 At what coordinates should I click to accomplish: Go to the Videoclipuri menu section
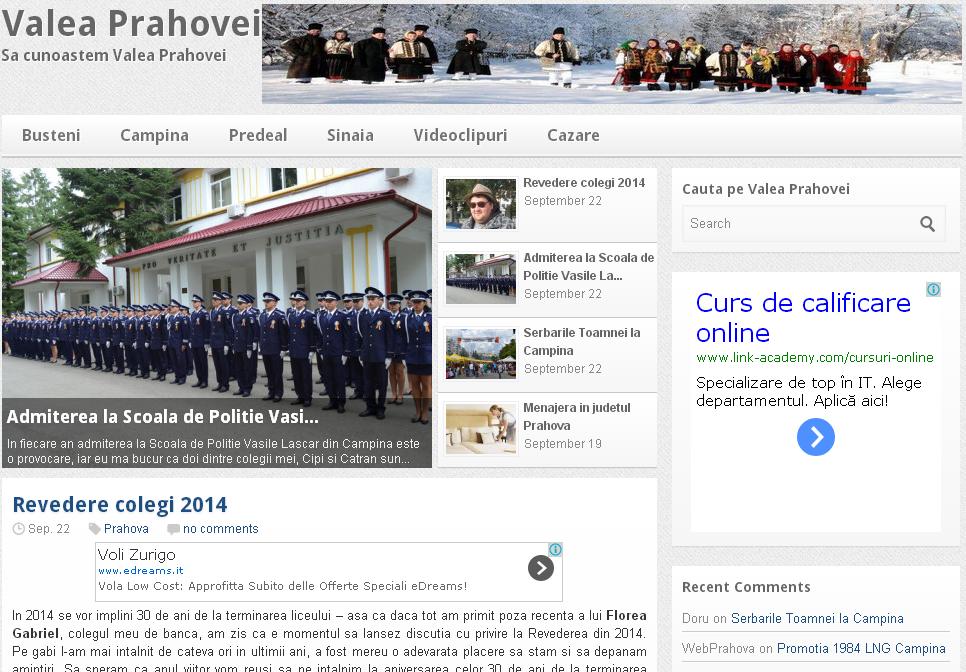[460, 135]
